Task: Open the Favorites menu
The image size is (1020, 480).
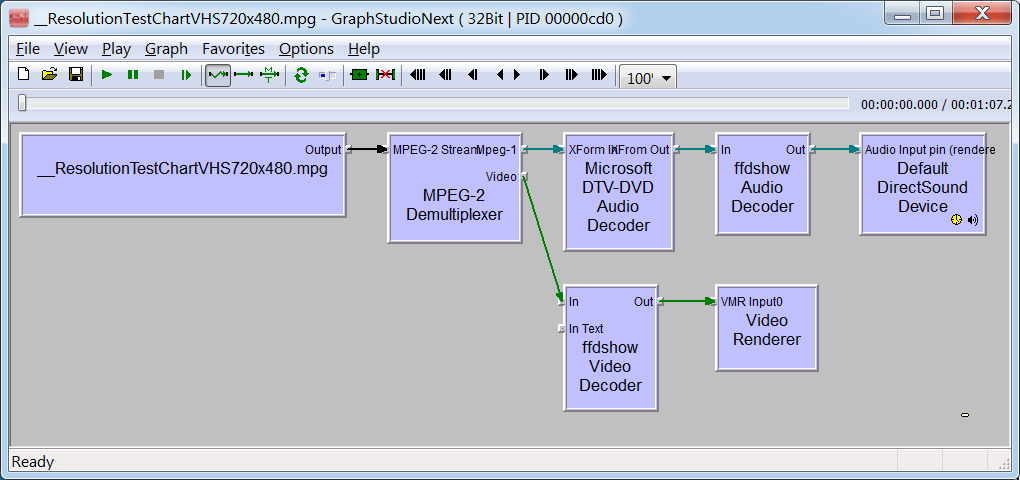Action: 234,49
